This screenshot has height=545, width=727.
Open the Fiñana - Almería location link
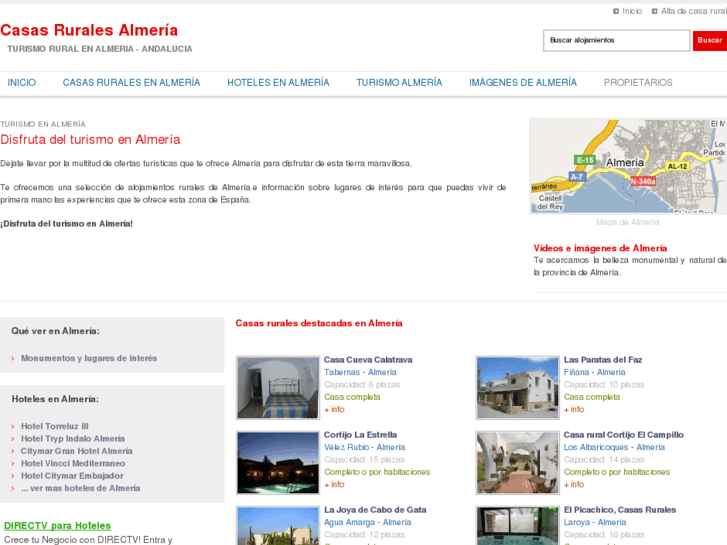[x=594, y=372]
